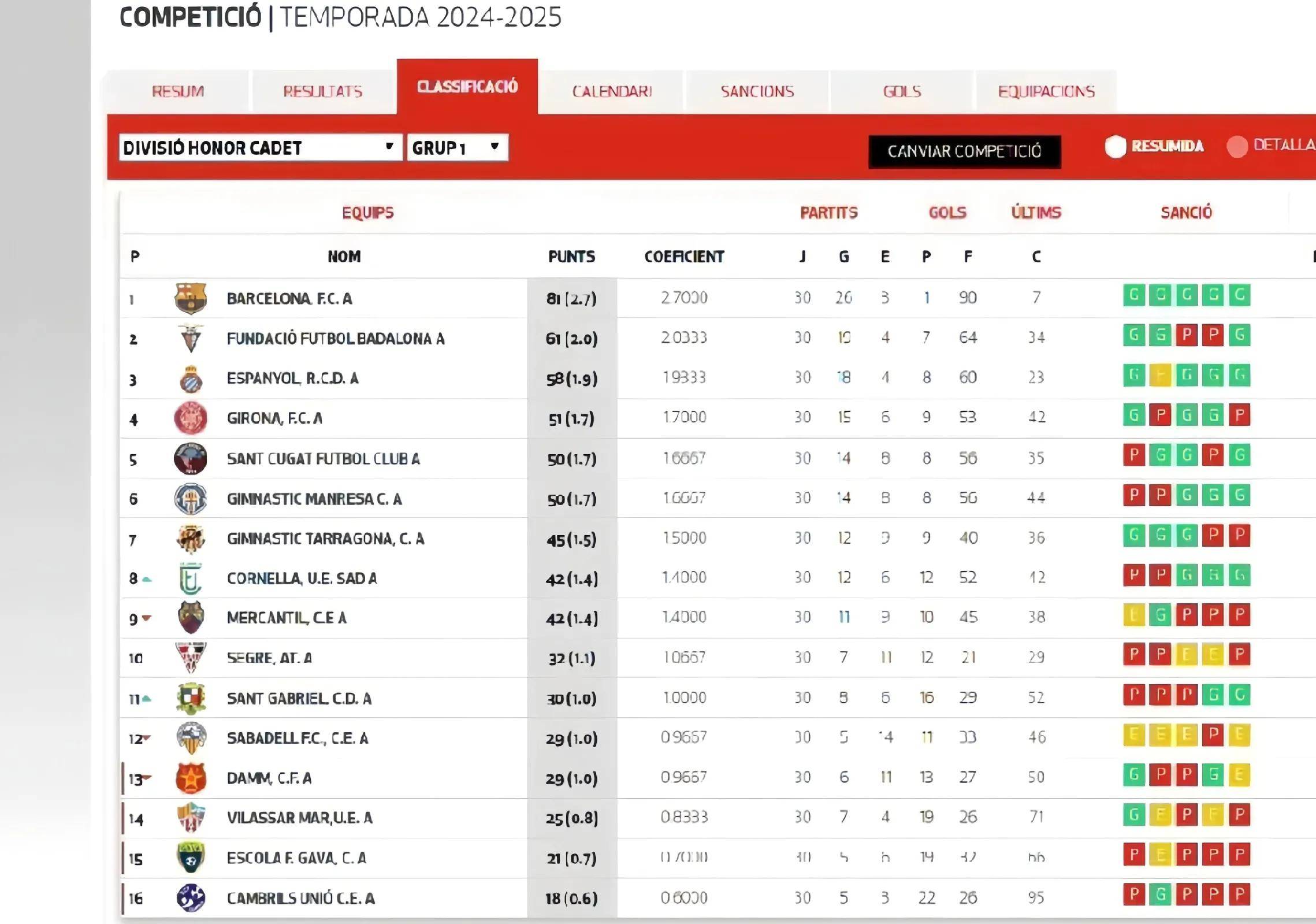Open the Divisió Honor Cadet competition dropdown
Image resolution: width=1316 pixels, height=924 pixels.
pyautogui.click(x=261, y=147)
